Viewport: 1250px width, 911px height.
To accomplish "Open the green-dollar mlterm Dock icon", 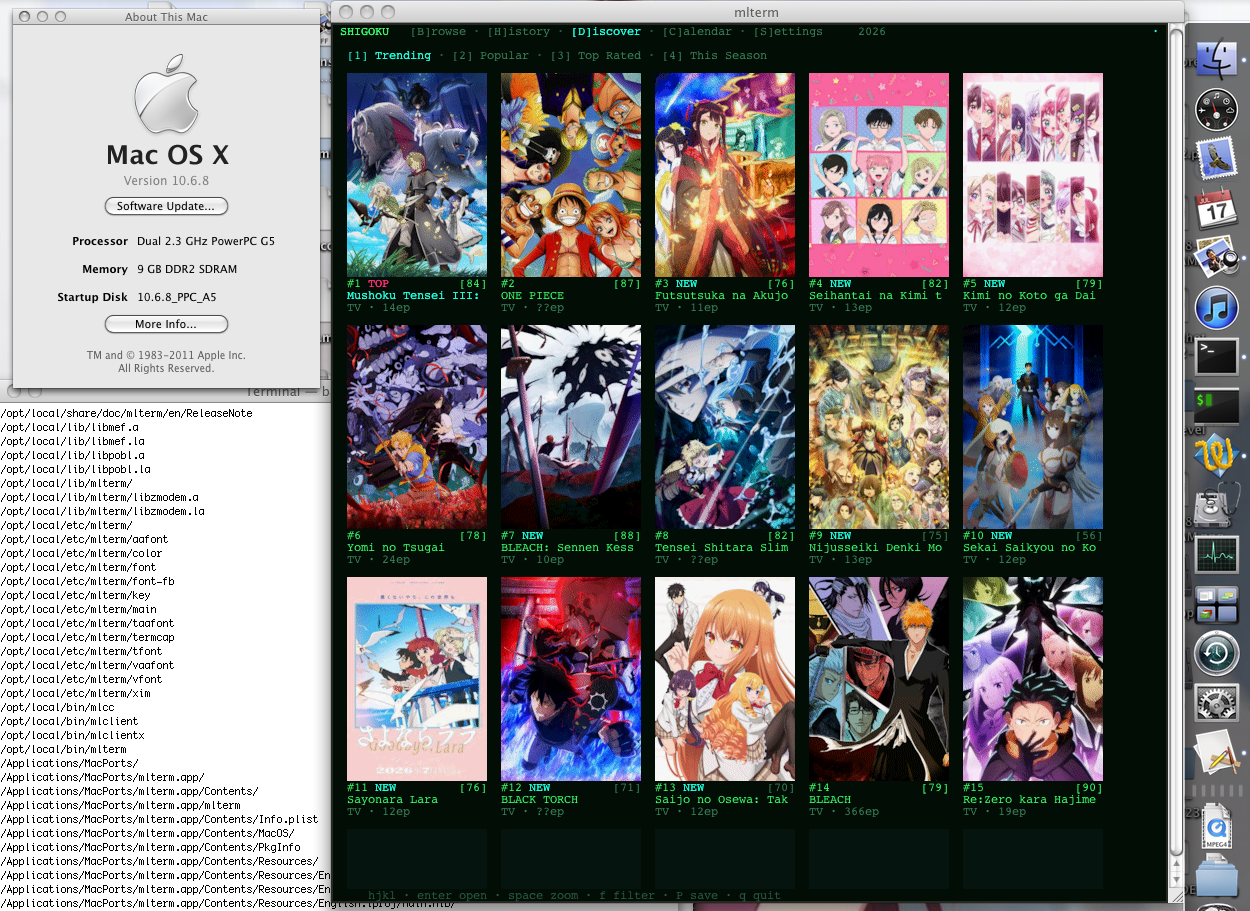I will click(1217, 405).
